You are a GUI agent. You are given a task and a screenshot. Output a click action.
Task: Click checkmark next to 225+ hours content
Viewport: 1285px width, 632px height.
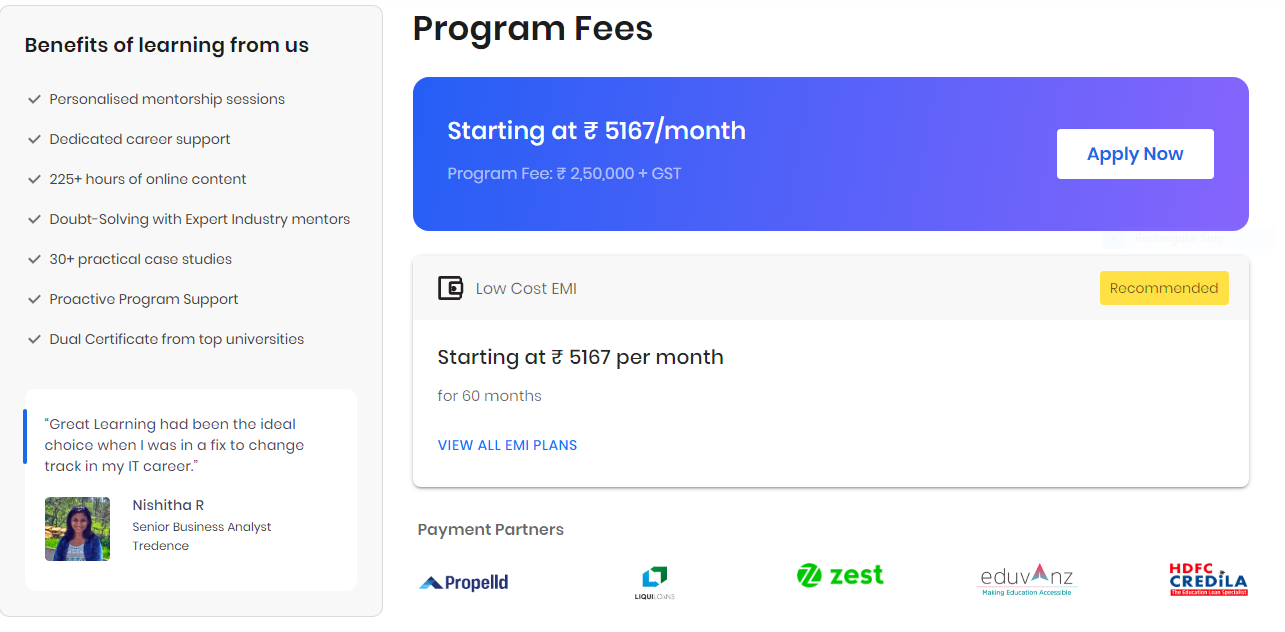tap(34, 179)
